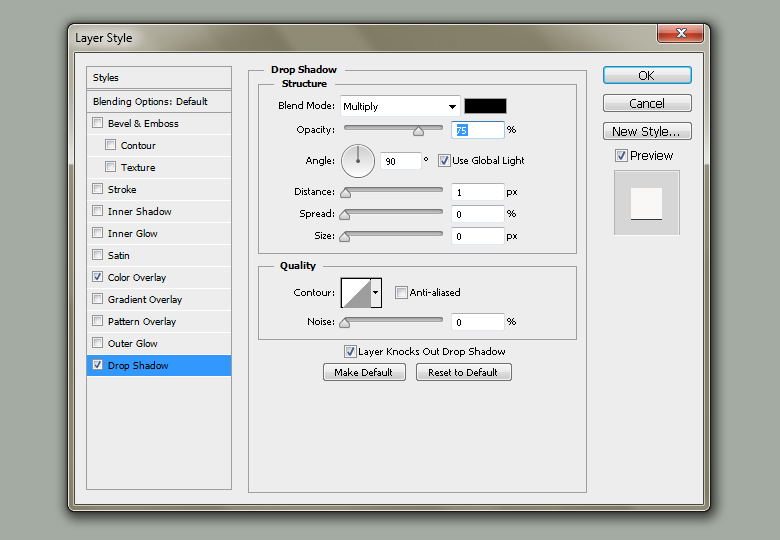Open the contour curve thumbnail picker
The height and width of the screenshot is (540, 780).
355,292
